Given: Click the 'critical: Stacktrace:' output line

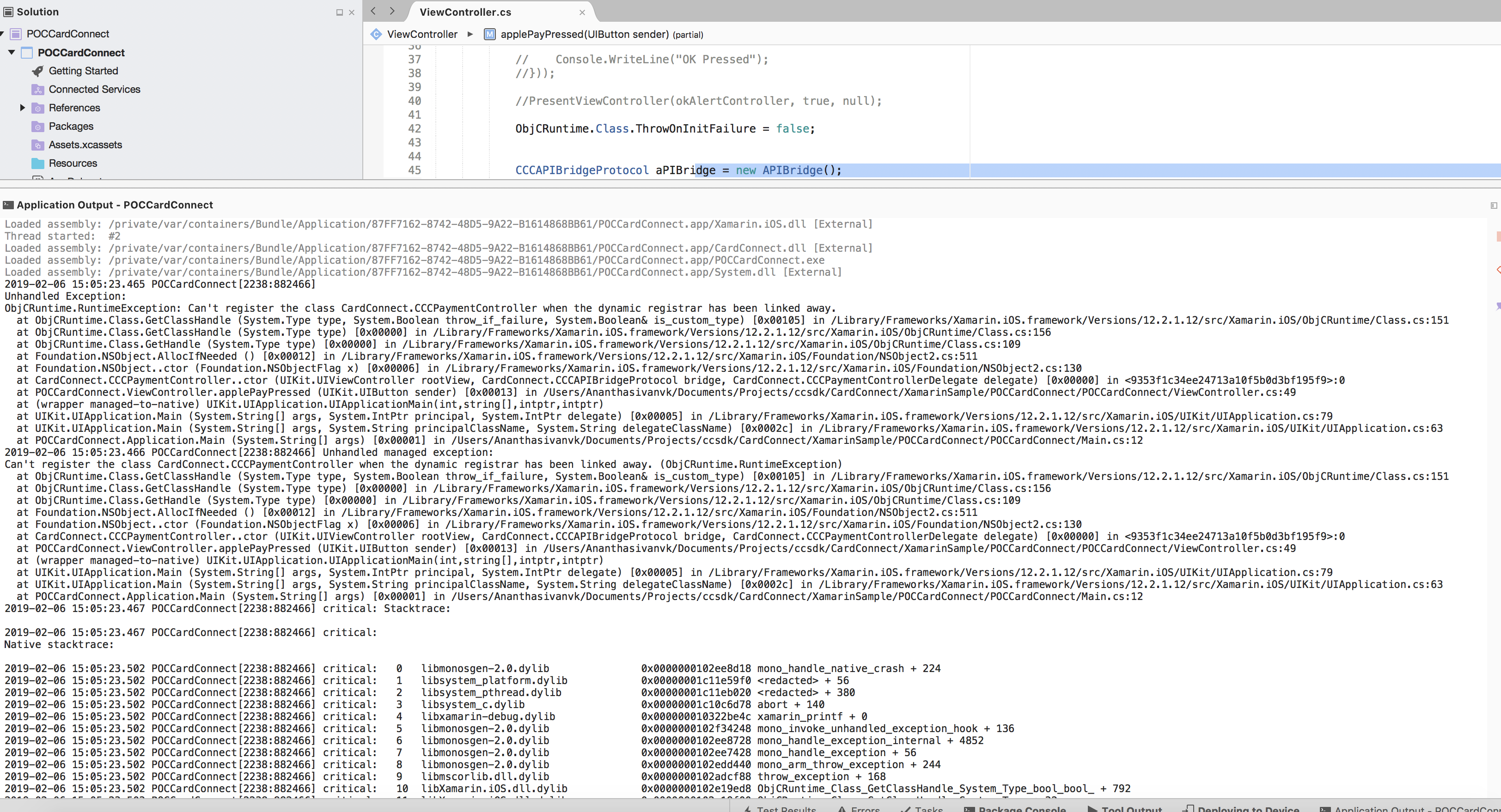Looking at the screenshot, I should (227, 609).
